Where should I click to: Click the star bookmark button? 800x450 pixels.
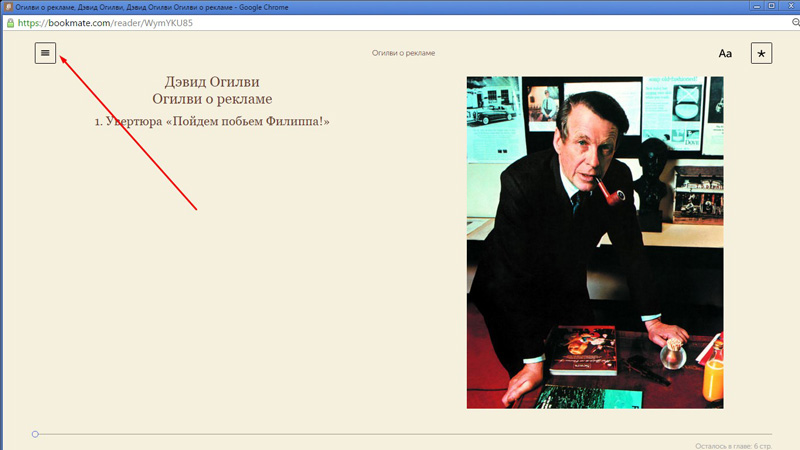(x=761, y=54)
